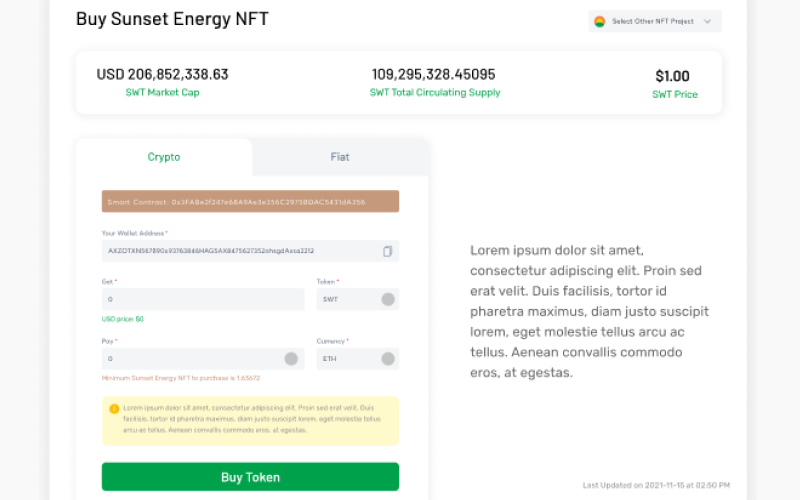This screenshot has height=500, width=800.
Task: Click the circle icon in the Pay field
Action: [291, 359]
